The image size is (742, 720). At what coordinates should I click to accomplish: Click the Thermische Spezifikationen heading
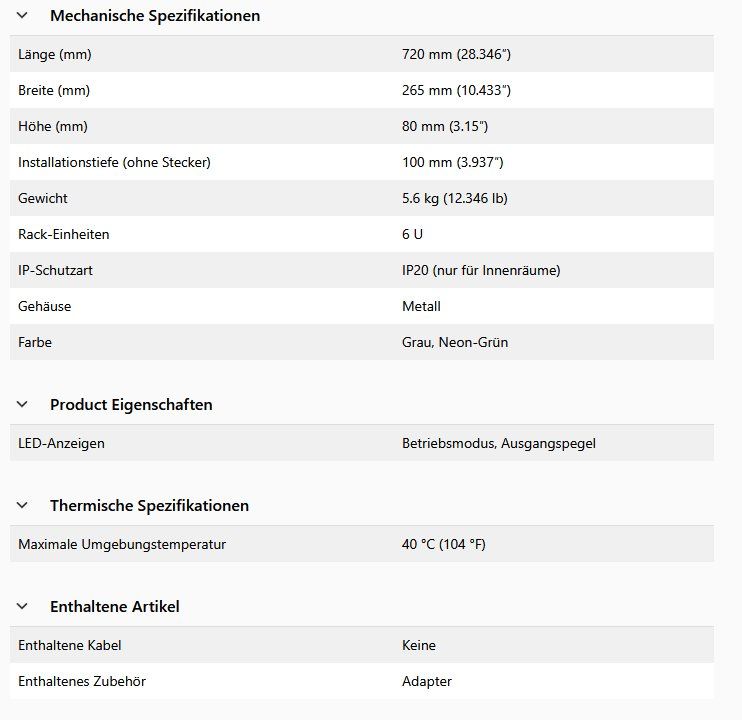(150, 506)
